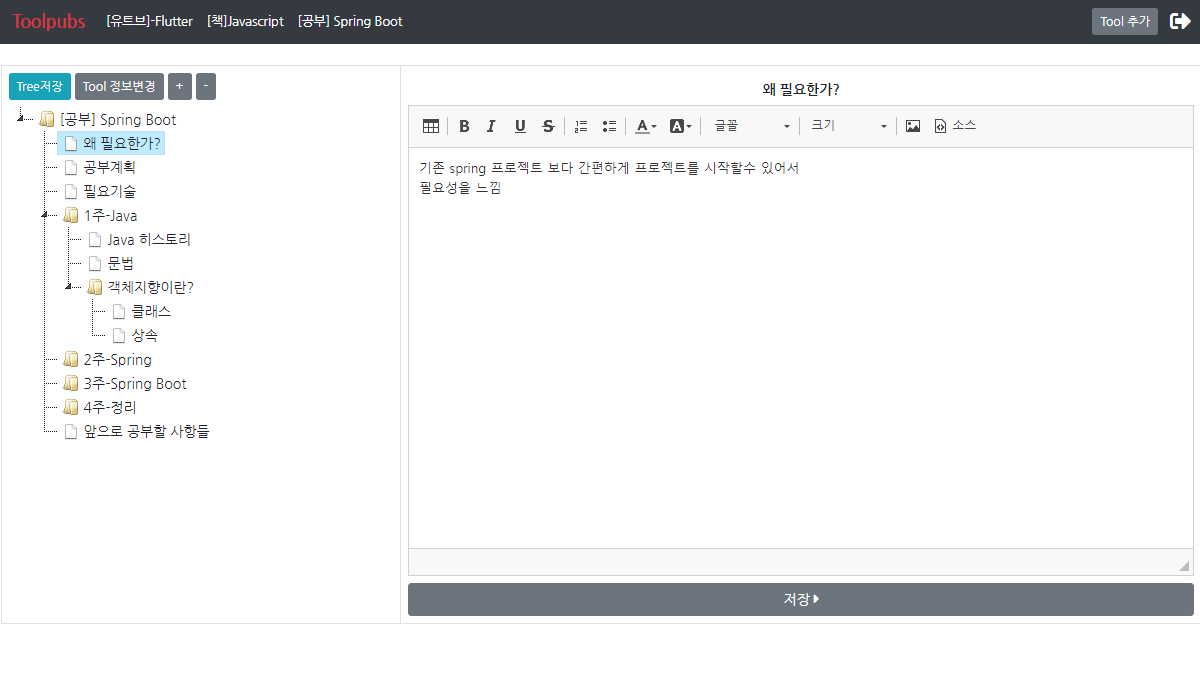This screenshot has height=700, width=1200.
Task: Apply strikethrough formatting
Action: tap(548, 126)
